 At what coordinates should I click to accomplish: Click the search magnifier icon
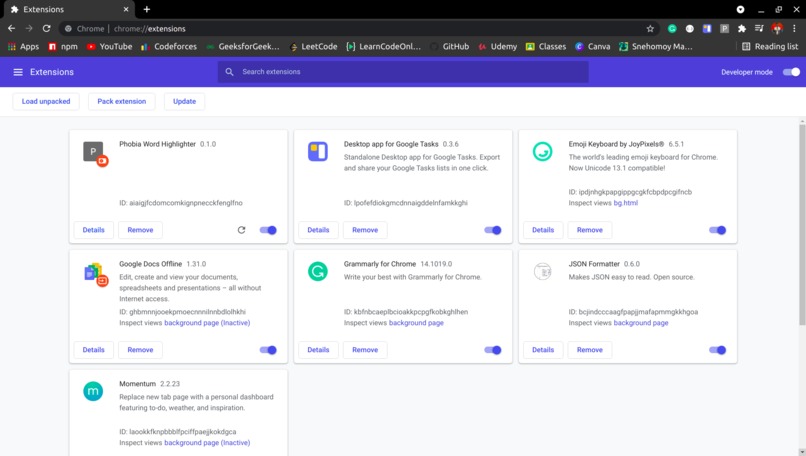click(x=229, y=72)
